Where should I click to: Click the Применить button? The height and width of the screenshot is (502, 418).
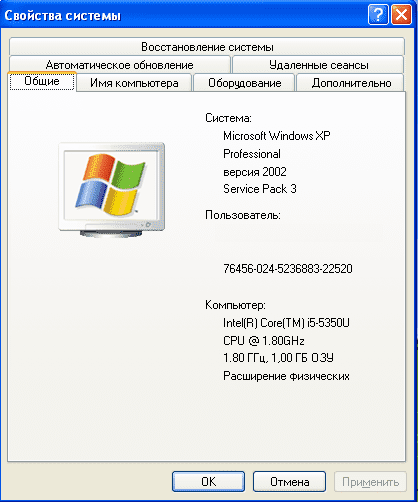tap(370, 481)
